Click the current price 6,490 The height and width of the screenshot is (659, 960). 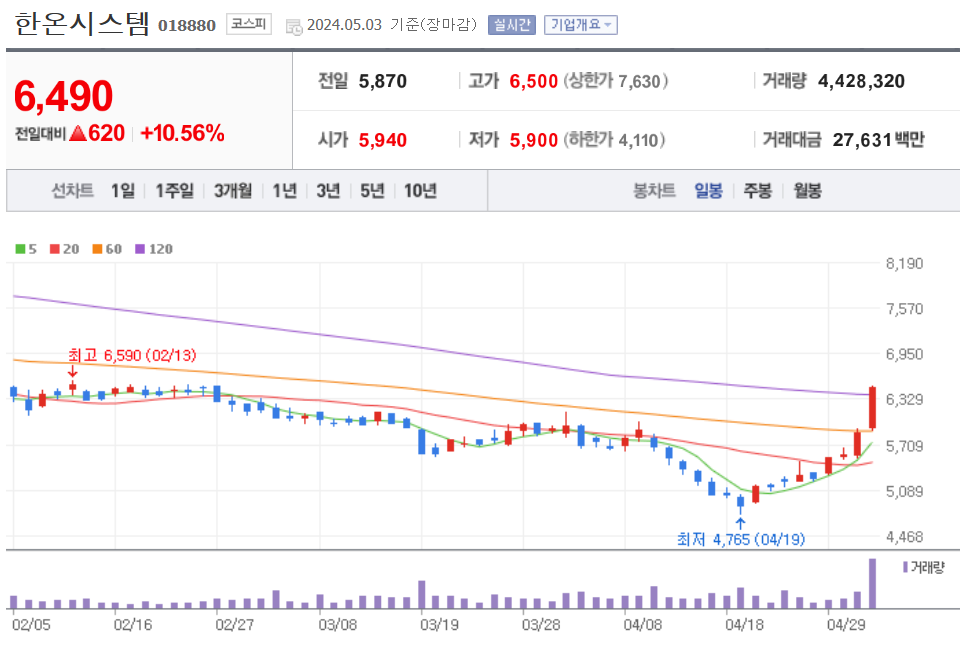pyautogui.click(x=63, y=96)
